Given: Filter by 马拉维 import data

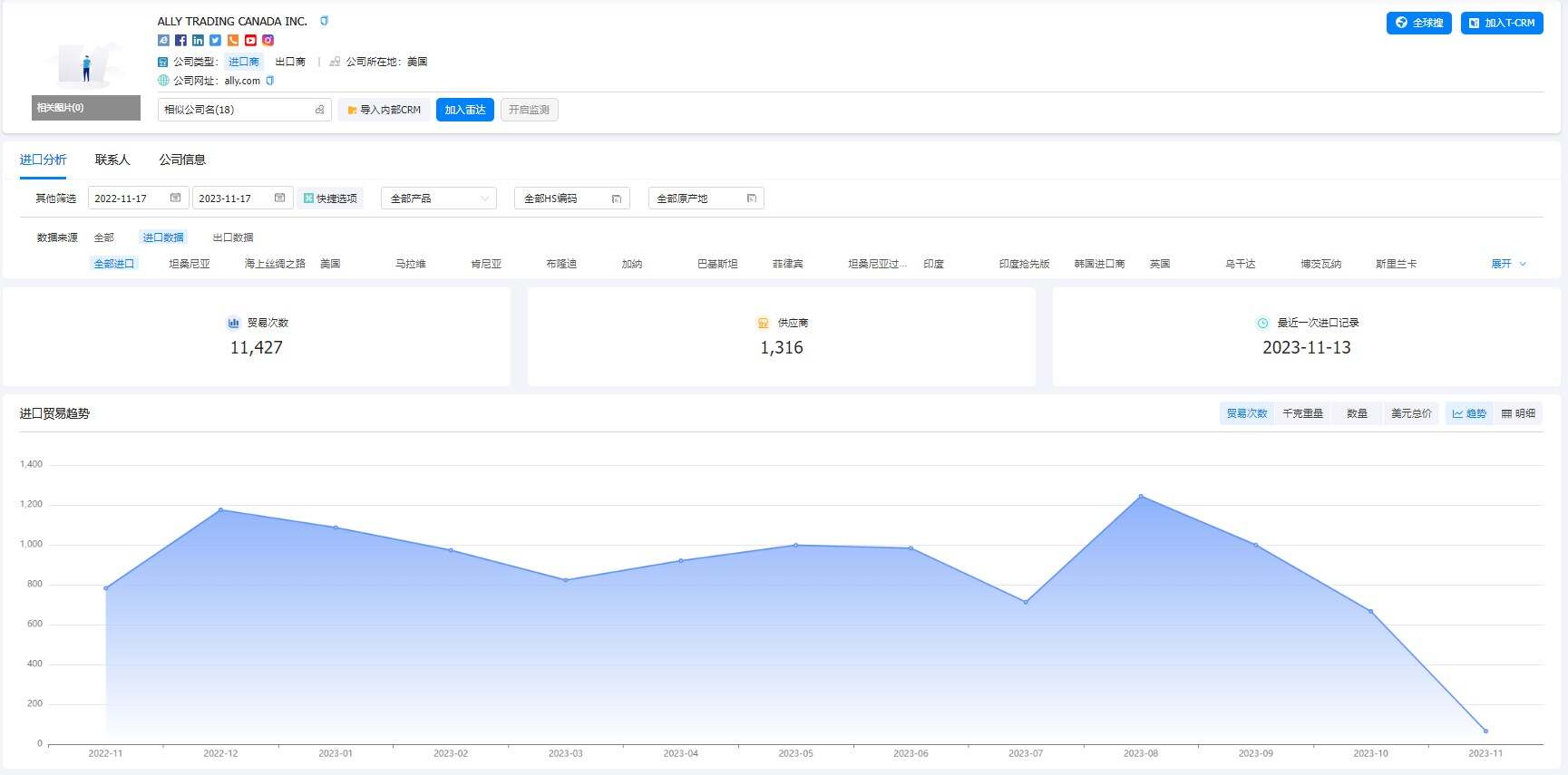Looking at the screenshot, I should (x=410, y=264).
